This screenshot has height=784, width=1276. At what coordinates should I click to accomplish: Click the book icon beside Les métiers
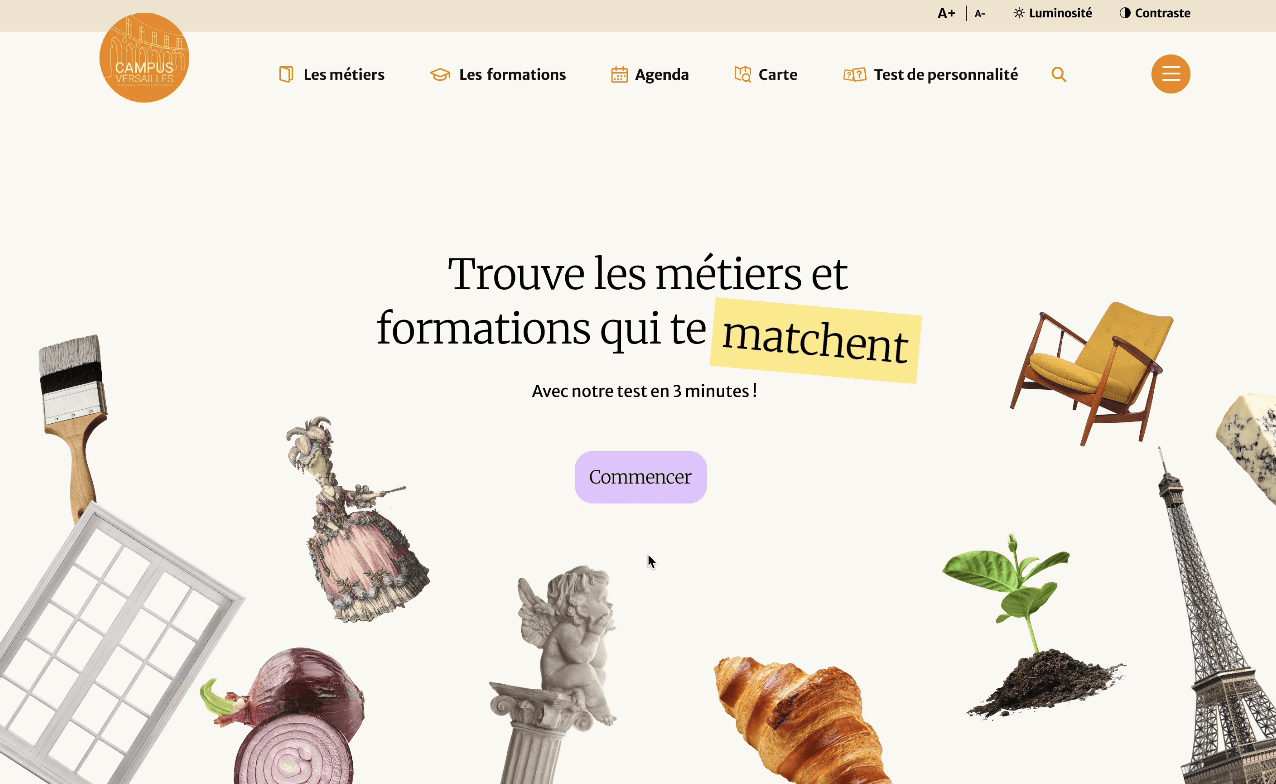coord(286,74)
